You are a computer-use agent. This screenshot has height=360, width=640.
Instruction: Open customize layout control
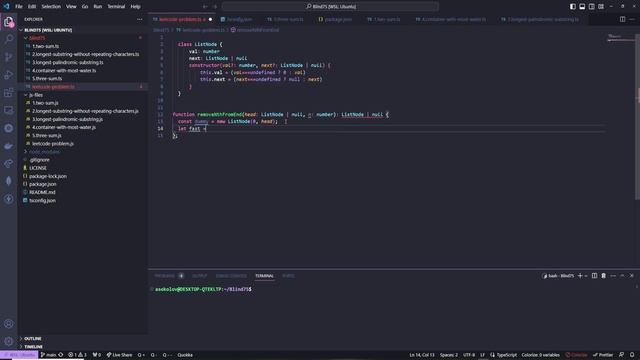(x=601, y=7)
